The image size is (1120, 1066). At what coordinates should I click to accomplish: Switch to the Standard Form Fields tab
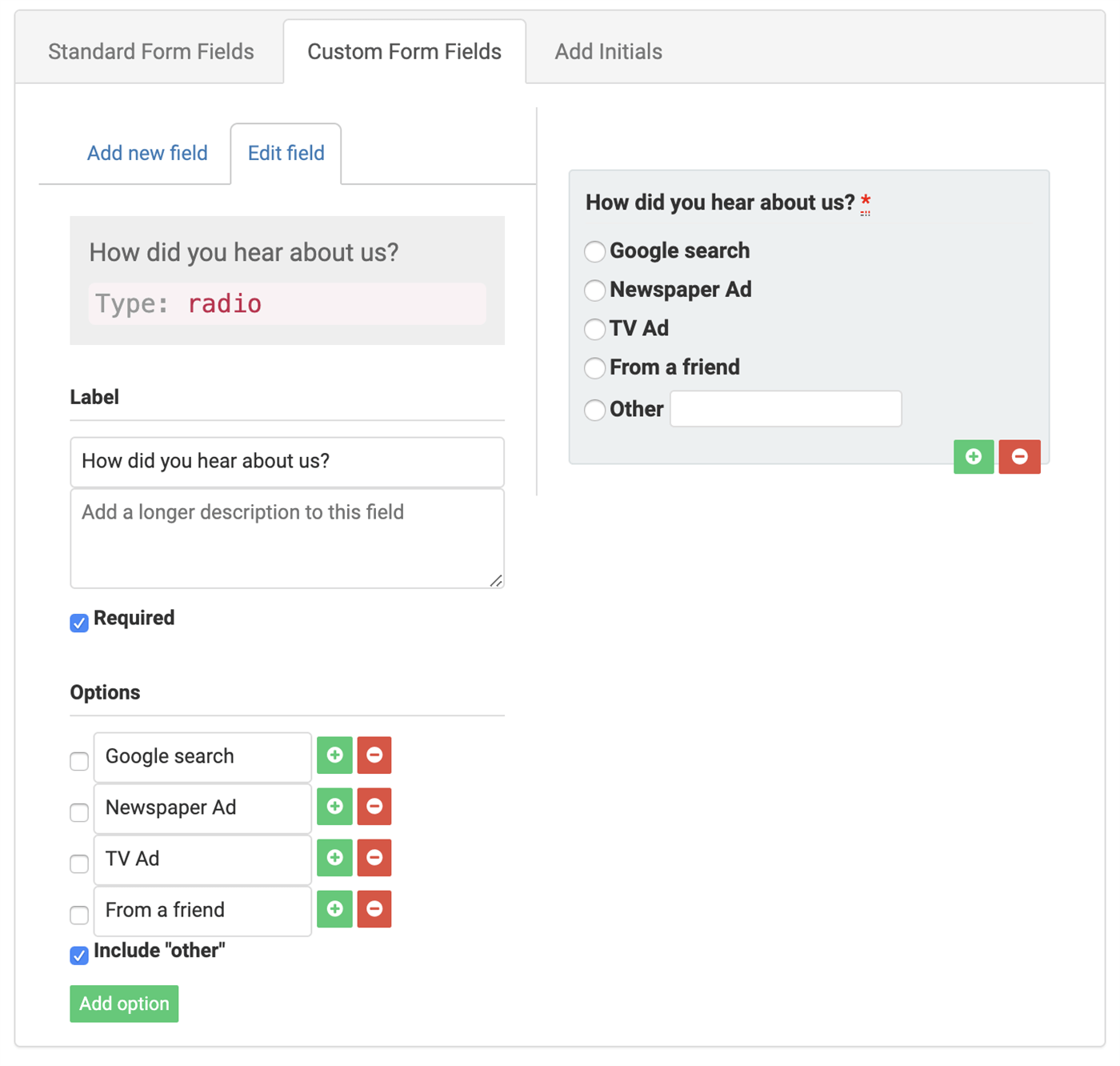[150, 51]
